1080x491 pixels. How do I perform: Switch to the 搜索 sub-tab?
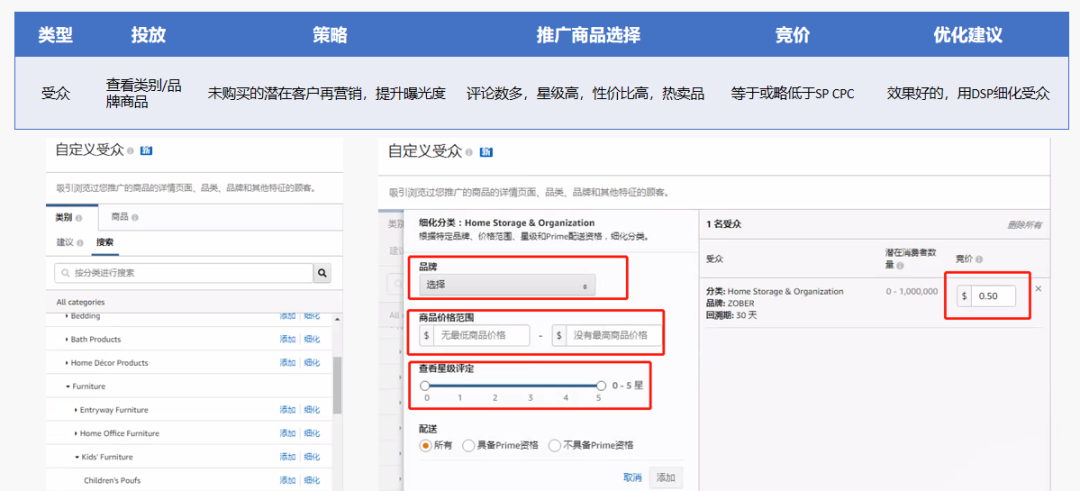click(x=105, y=242)
